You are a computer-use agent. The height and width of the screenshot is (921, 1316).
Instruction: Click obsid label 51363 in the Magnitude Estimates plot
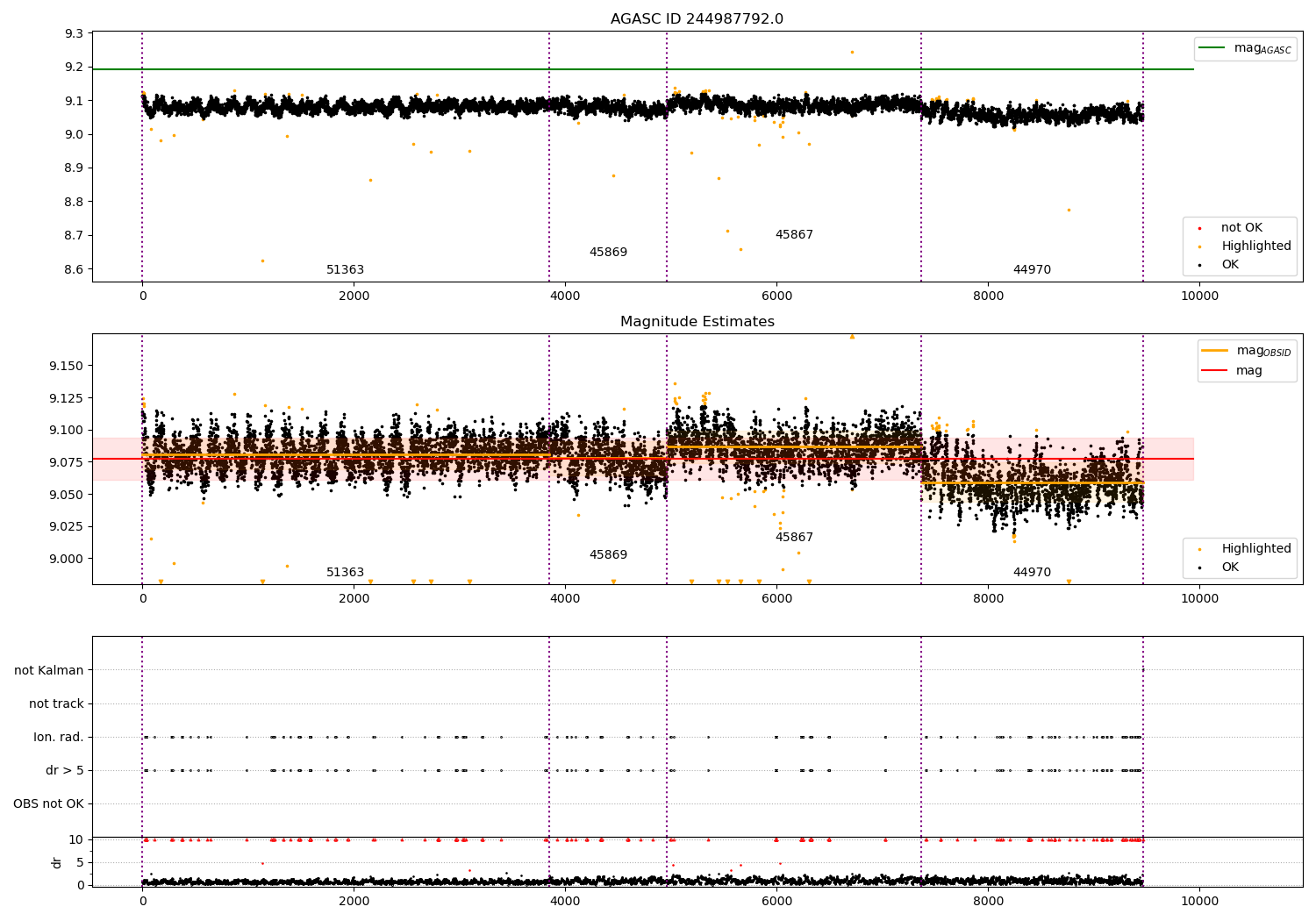[x=345, y=573]
